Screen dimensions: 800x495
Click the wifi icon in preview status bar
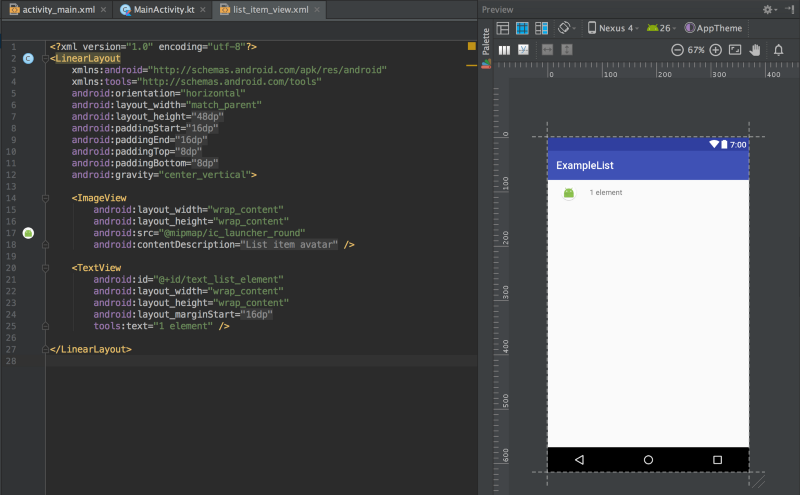coord(714,144)
